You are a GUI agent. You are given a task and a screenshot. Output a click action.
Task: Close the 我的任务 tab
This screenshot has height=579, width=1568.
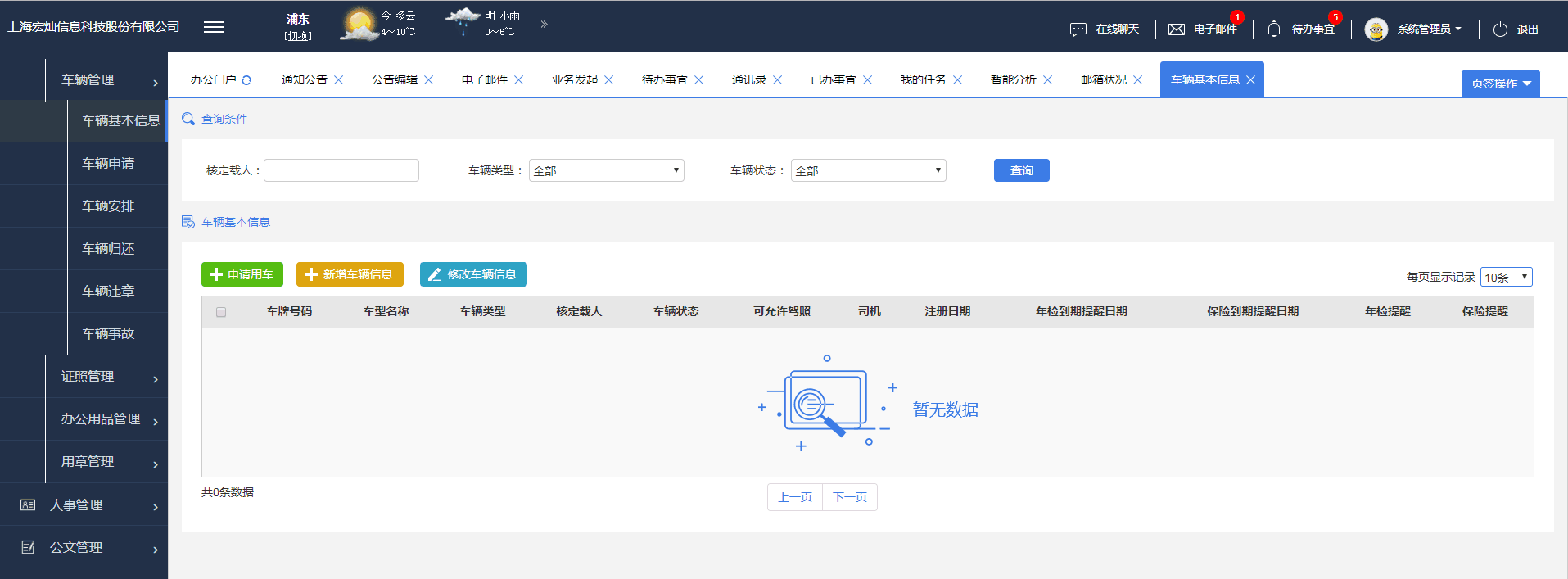pyautogui.click(x=958, y=80)
